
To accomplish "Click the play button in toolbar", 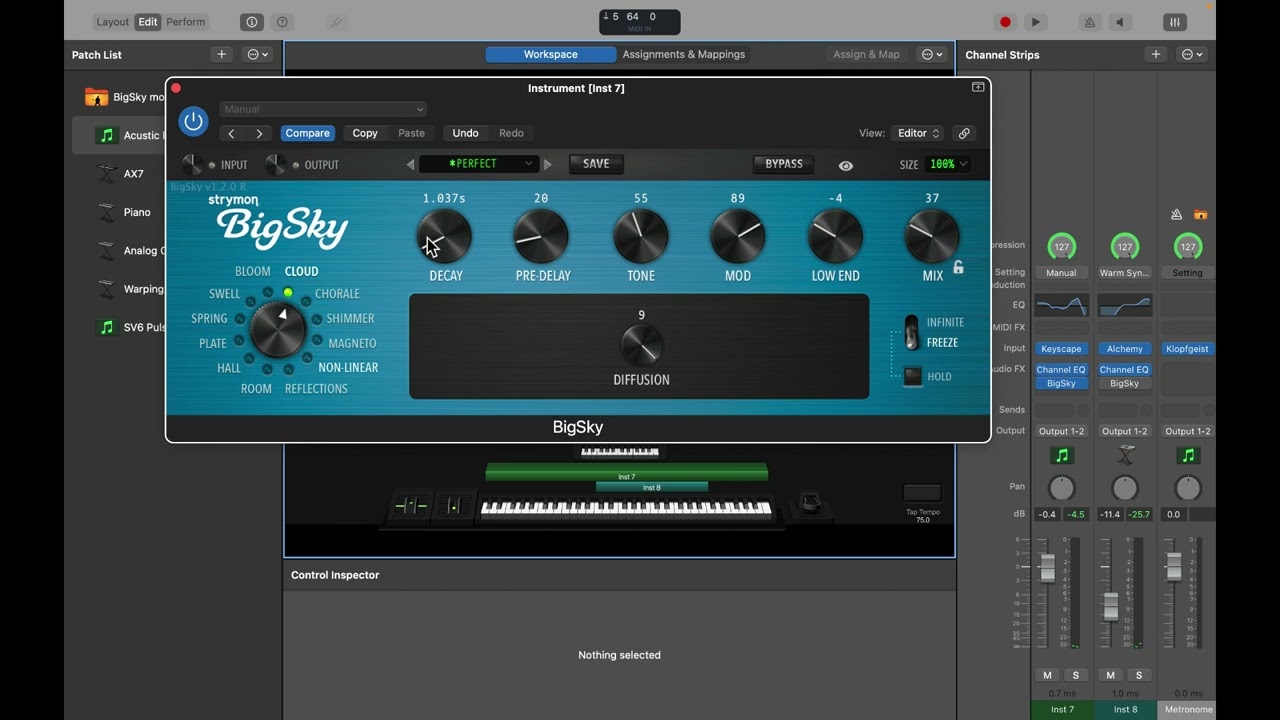I will pos(1036,22).
